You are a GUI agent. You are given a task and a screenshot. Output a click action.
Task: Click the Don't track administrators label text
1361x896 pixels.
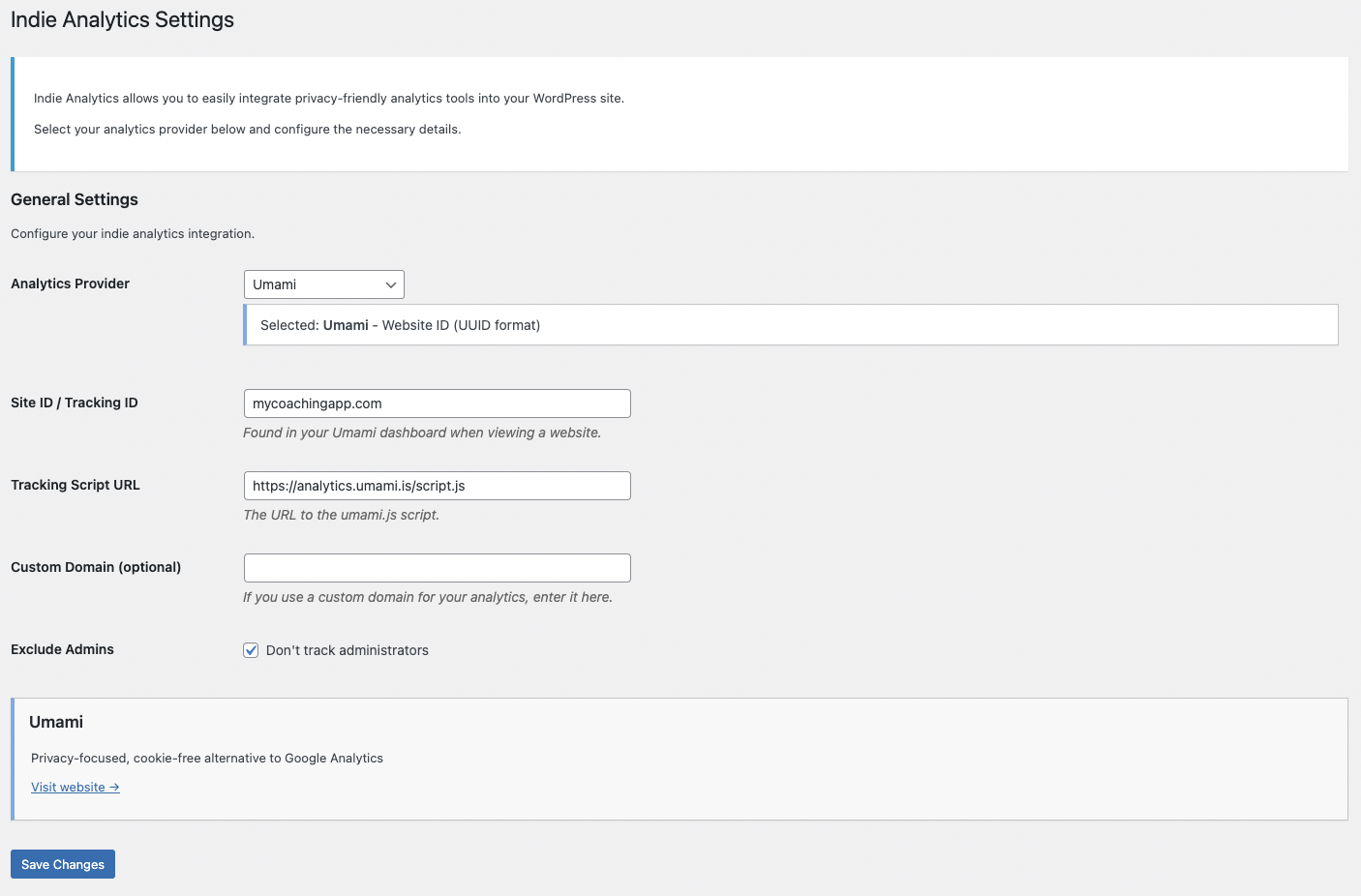[348, 650]
